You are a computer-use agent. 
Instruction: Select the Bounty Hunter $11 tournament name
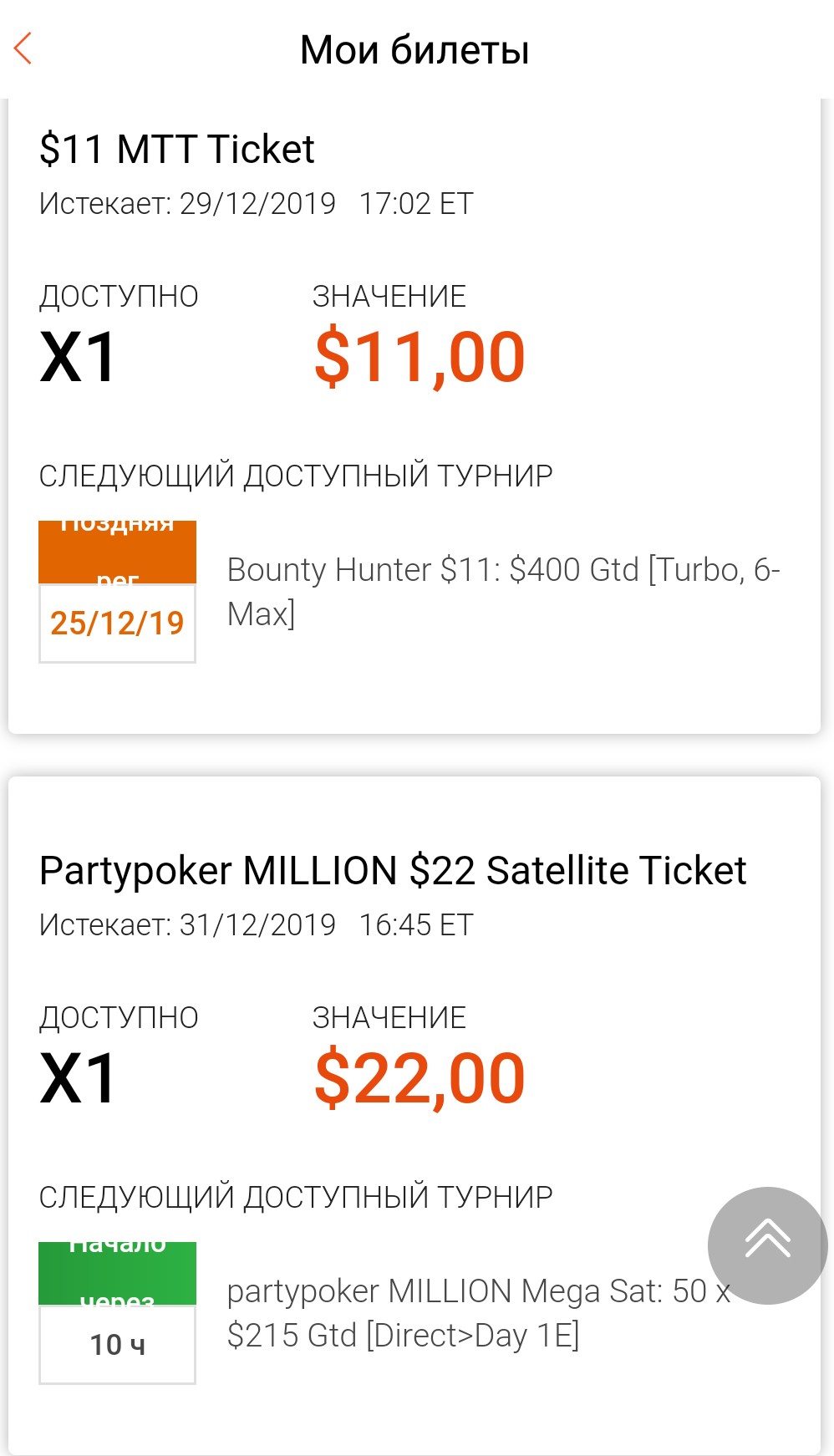pyautogui.click(x=503, y=591)
